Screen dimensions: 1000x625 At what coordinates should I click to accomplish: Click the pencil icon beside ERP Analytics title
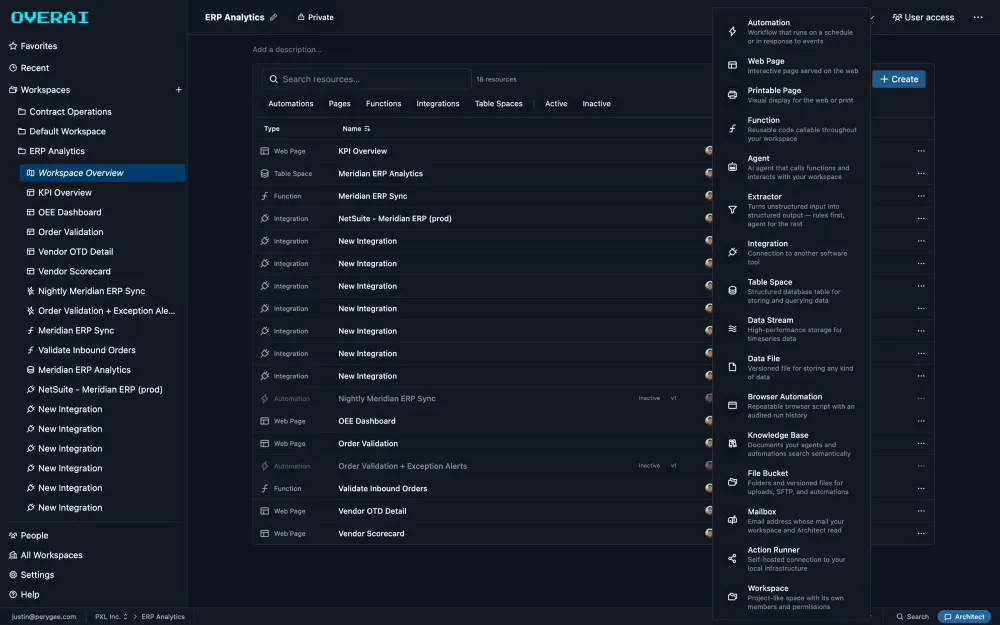click(x=274, y=17)
